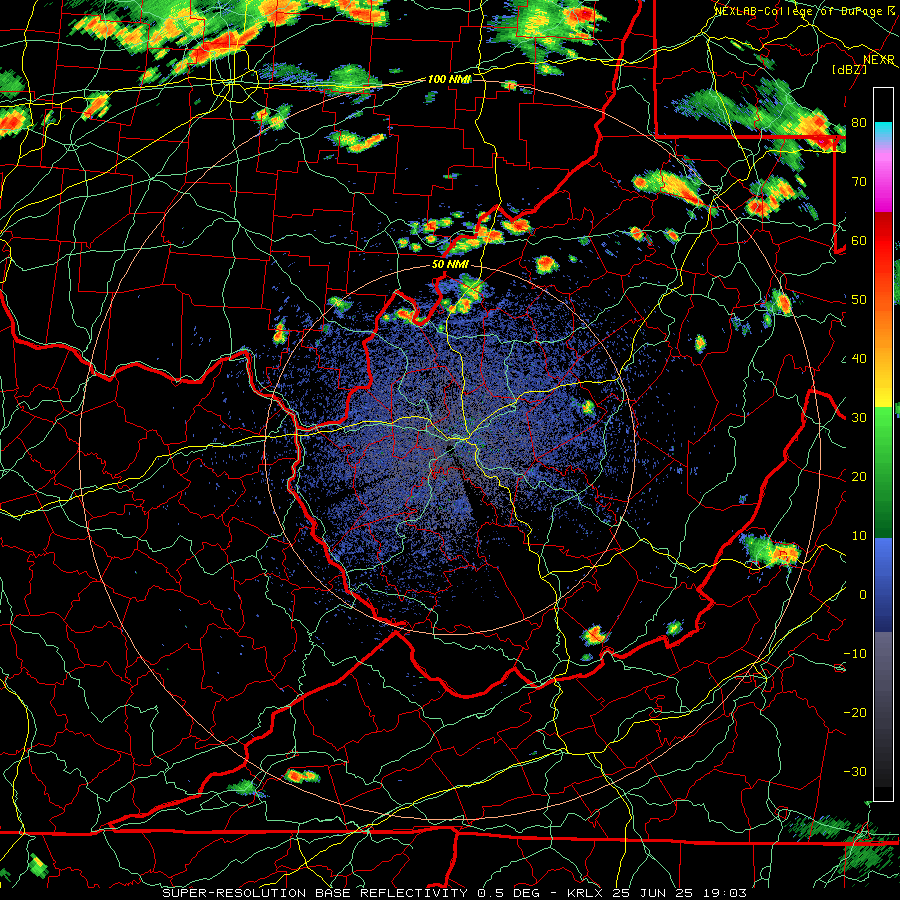This screenshot has width=900, height=900.
Task: Click the SUPER-RESOLUTION BASE REFLECTIVITY caption text
Action: 315,893
